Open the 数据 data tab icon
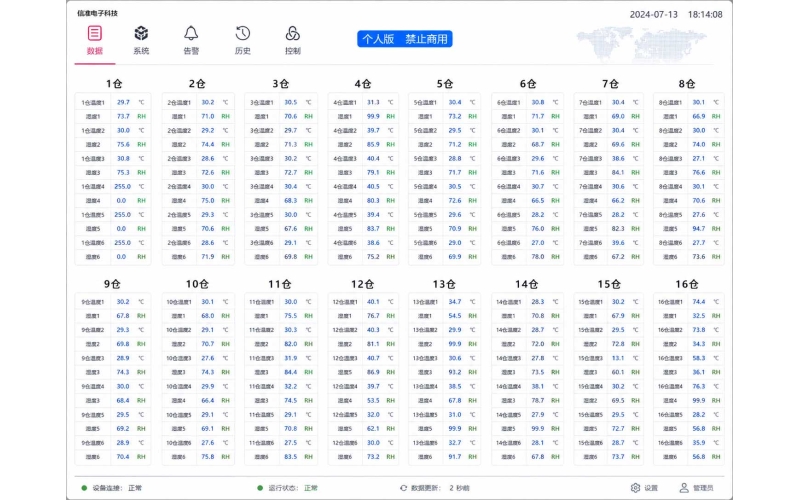This screenshot has height=500, width=800. click(x=95, y=34)
